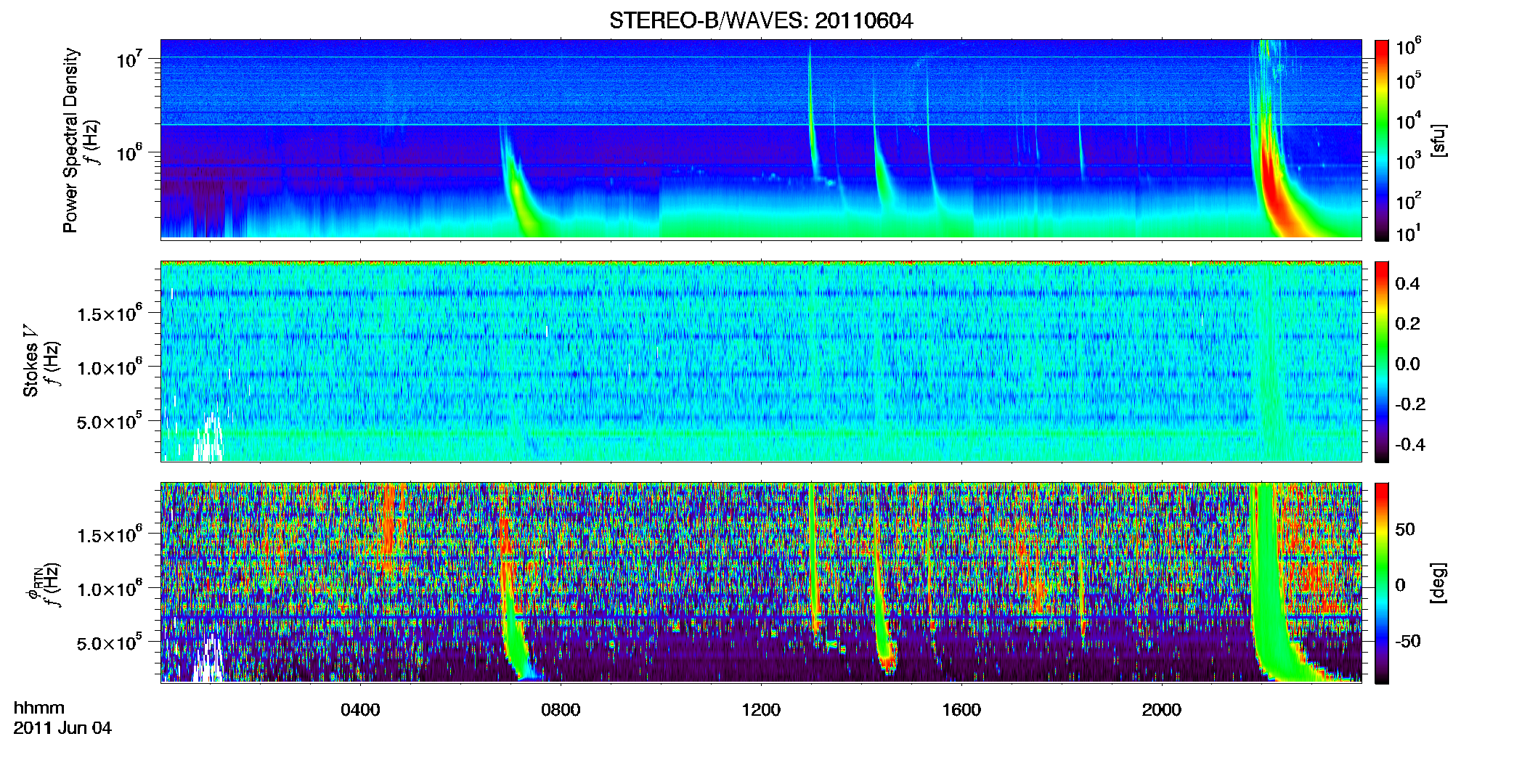Click the 0800 time tick label
Viewport: 1522px width, 784px height.
561,709
